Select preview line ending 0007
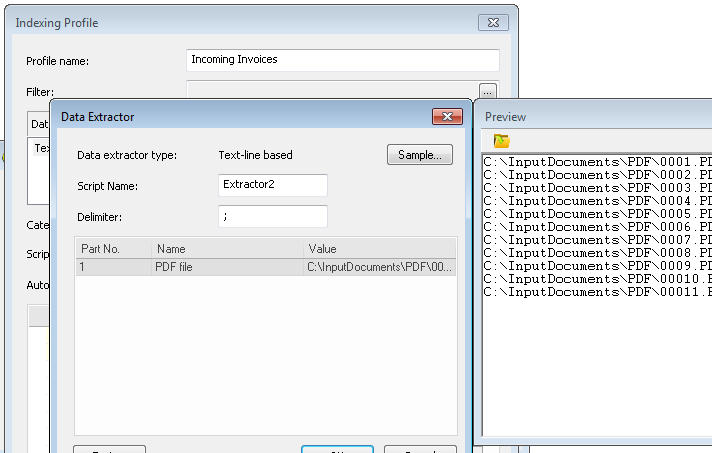The image size is (712, 453). pos(598,240)
